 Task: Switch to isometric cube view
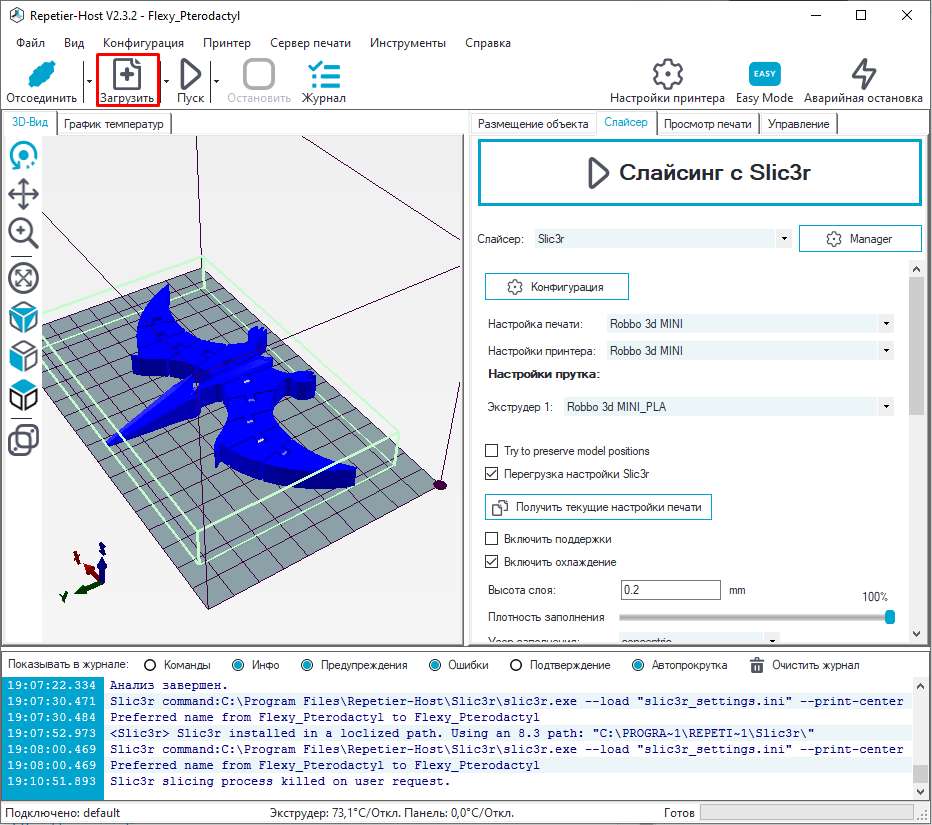coord(23,317)
